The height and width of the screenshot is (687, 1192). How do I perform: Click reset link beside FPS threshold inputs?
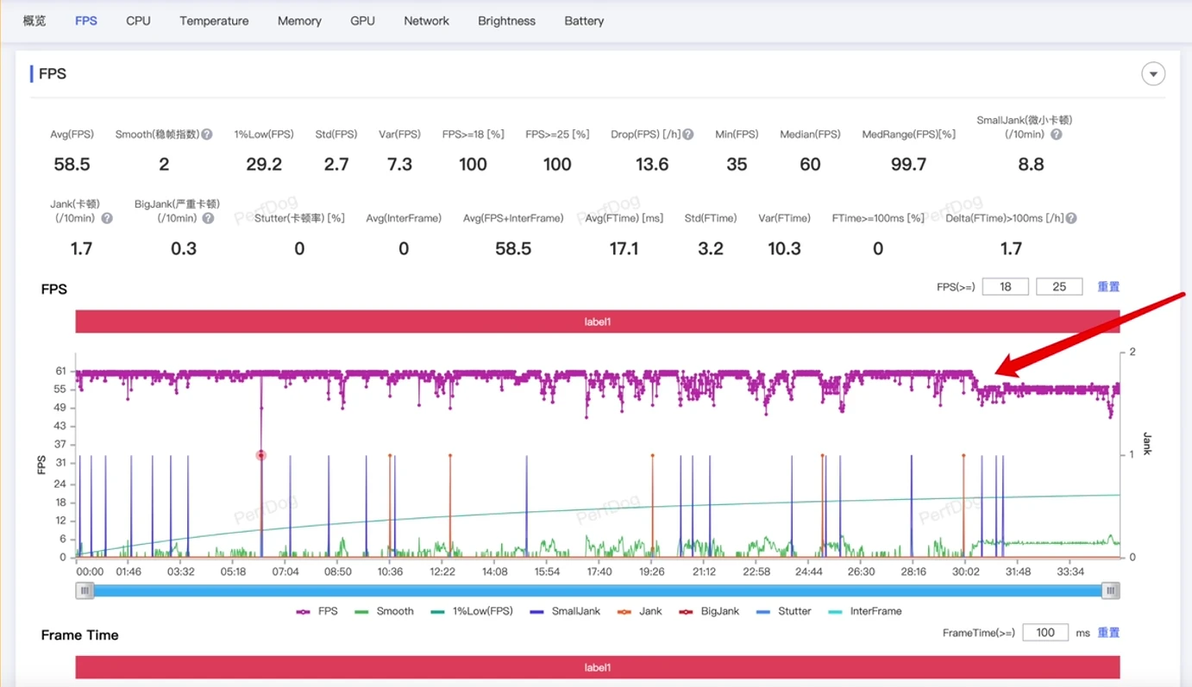1108,287
